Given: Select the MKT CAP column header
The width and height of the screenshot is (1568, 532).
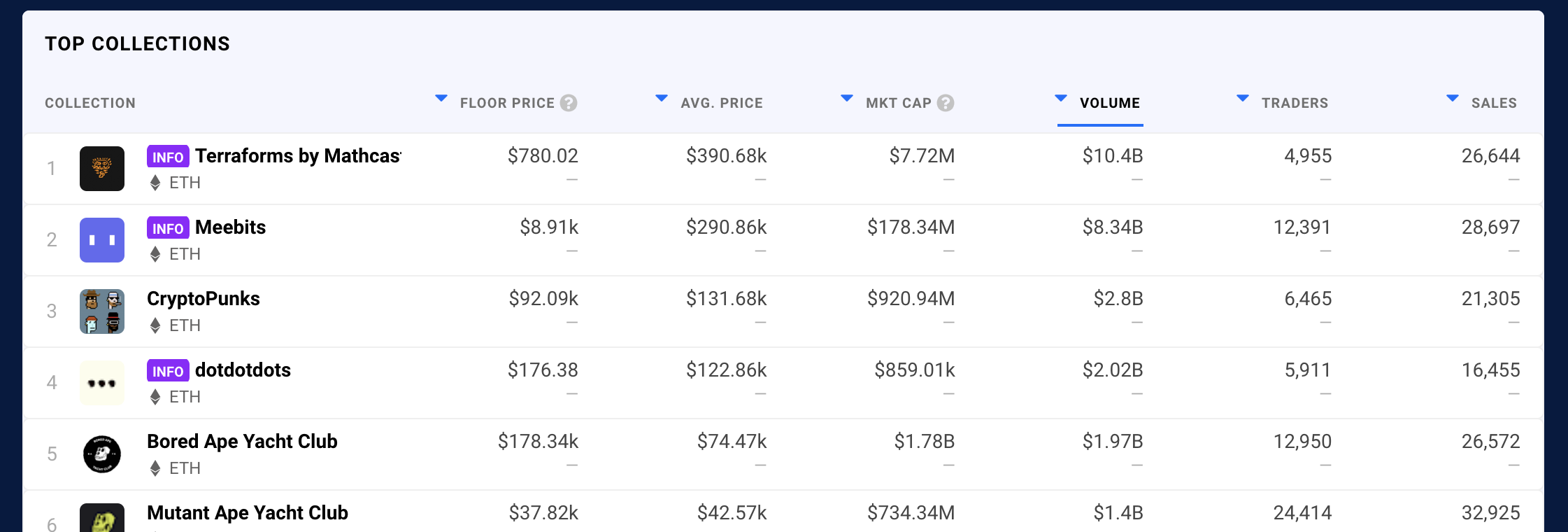Looking at the screenshot, I should coord(899,103).
